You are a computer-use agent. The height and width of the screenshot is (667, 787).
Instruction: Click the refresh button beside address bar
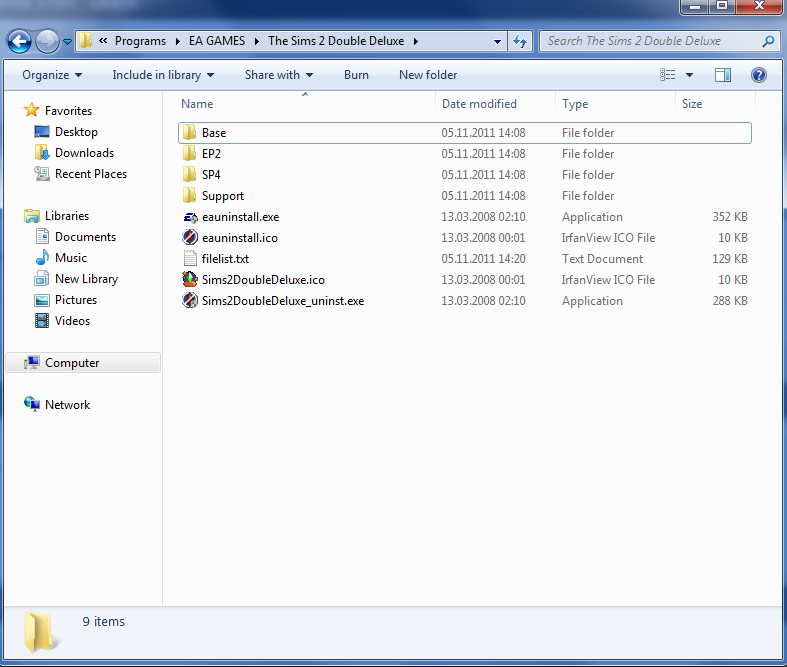pos(520,41)
